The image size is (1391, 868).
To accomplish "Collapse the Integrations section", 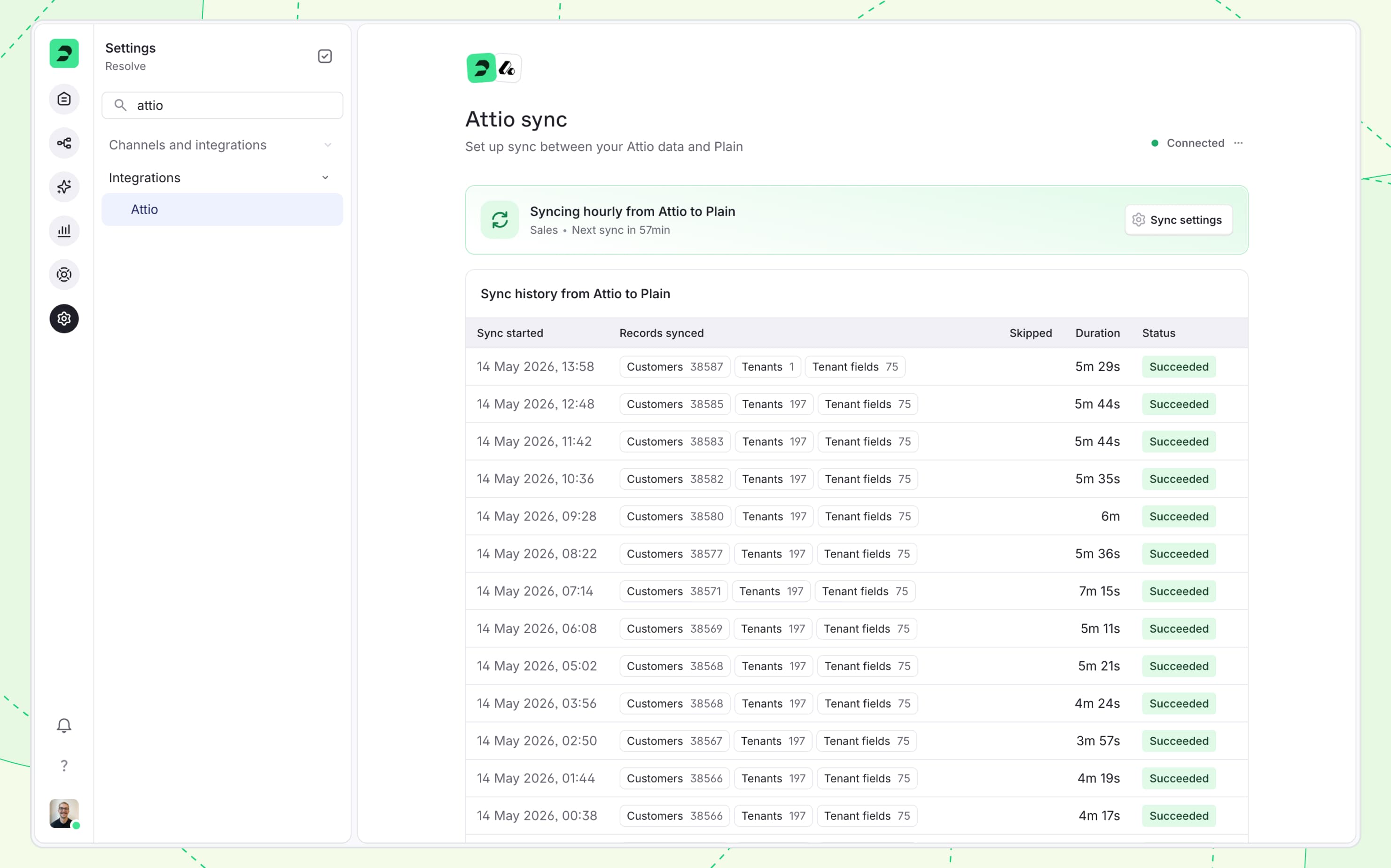I will 222,178.
